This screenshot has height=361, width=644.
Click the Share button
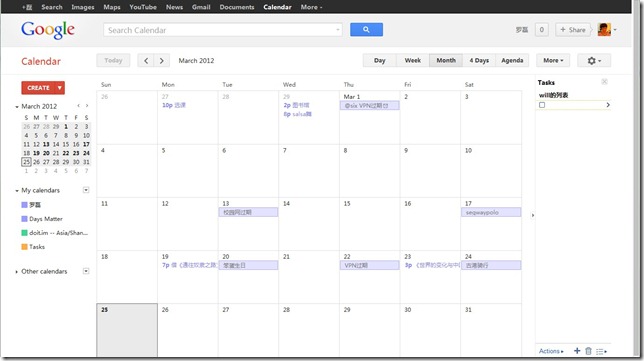[x=573, y=30]
